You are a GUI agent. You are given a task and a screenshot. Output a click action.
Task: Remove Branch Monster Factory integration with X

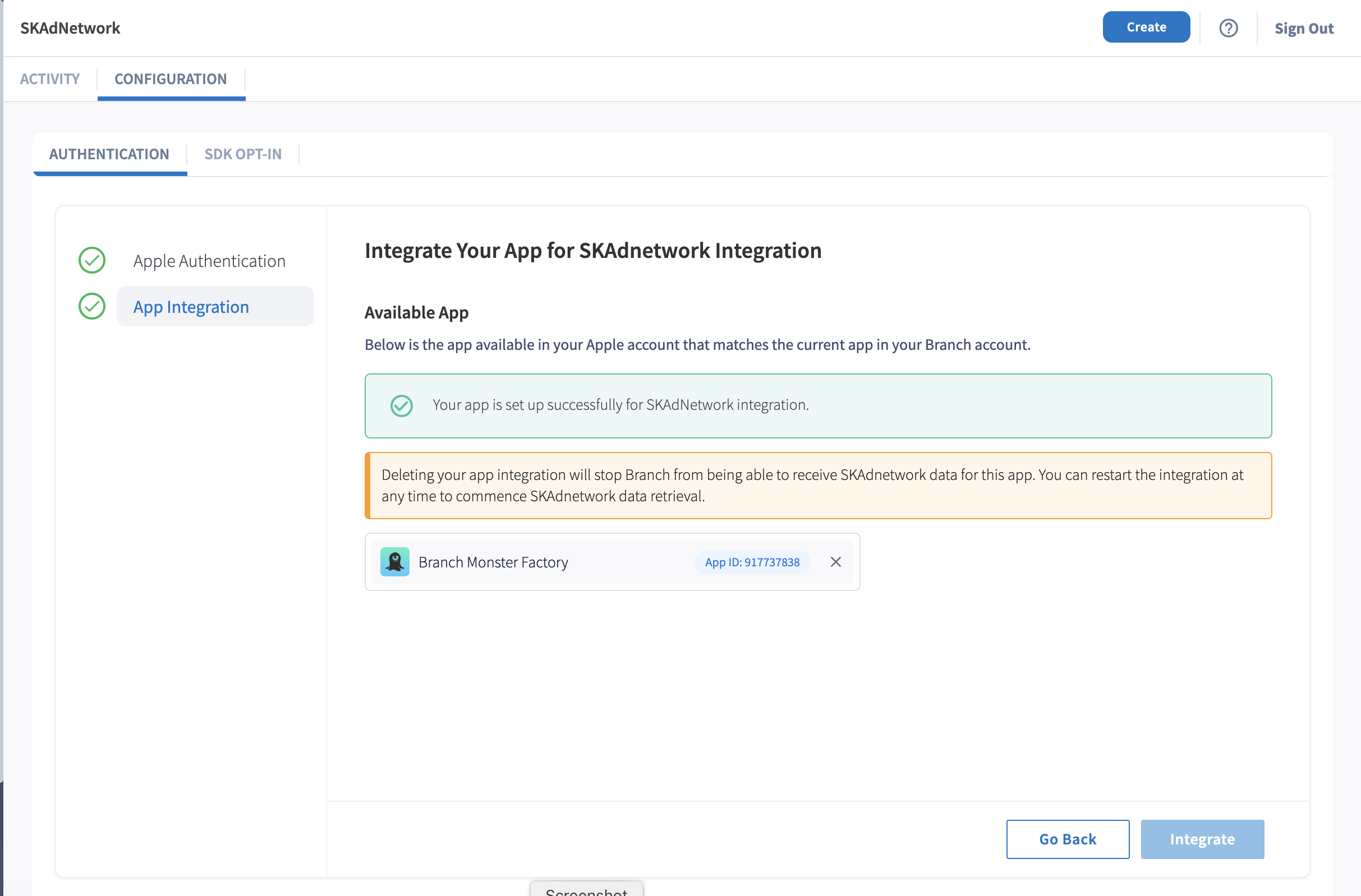[x=835, y=562]
